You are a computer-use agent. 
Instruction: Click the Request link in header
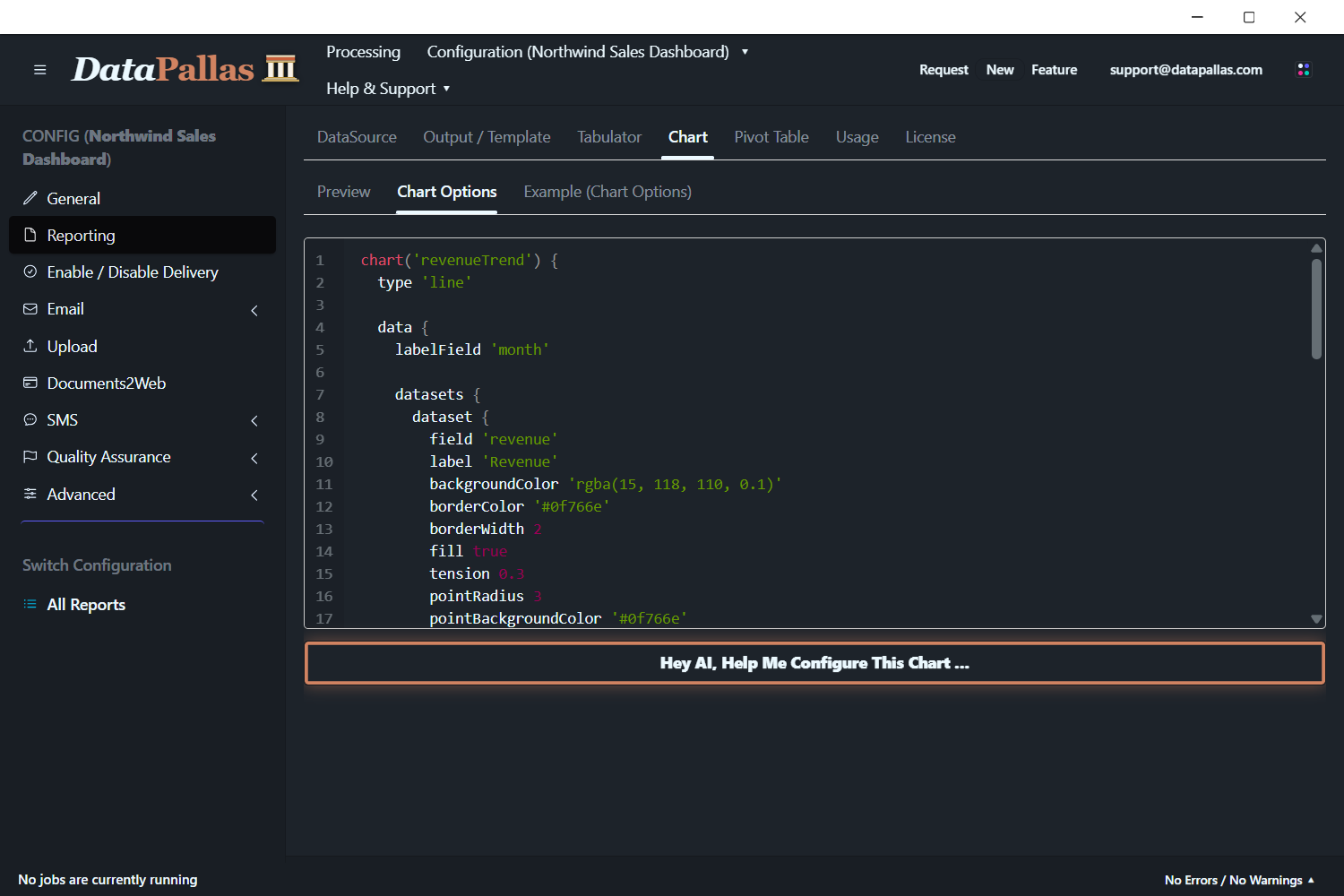coord(943,70)
